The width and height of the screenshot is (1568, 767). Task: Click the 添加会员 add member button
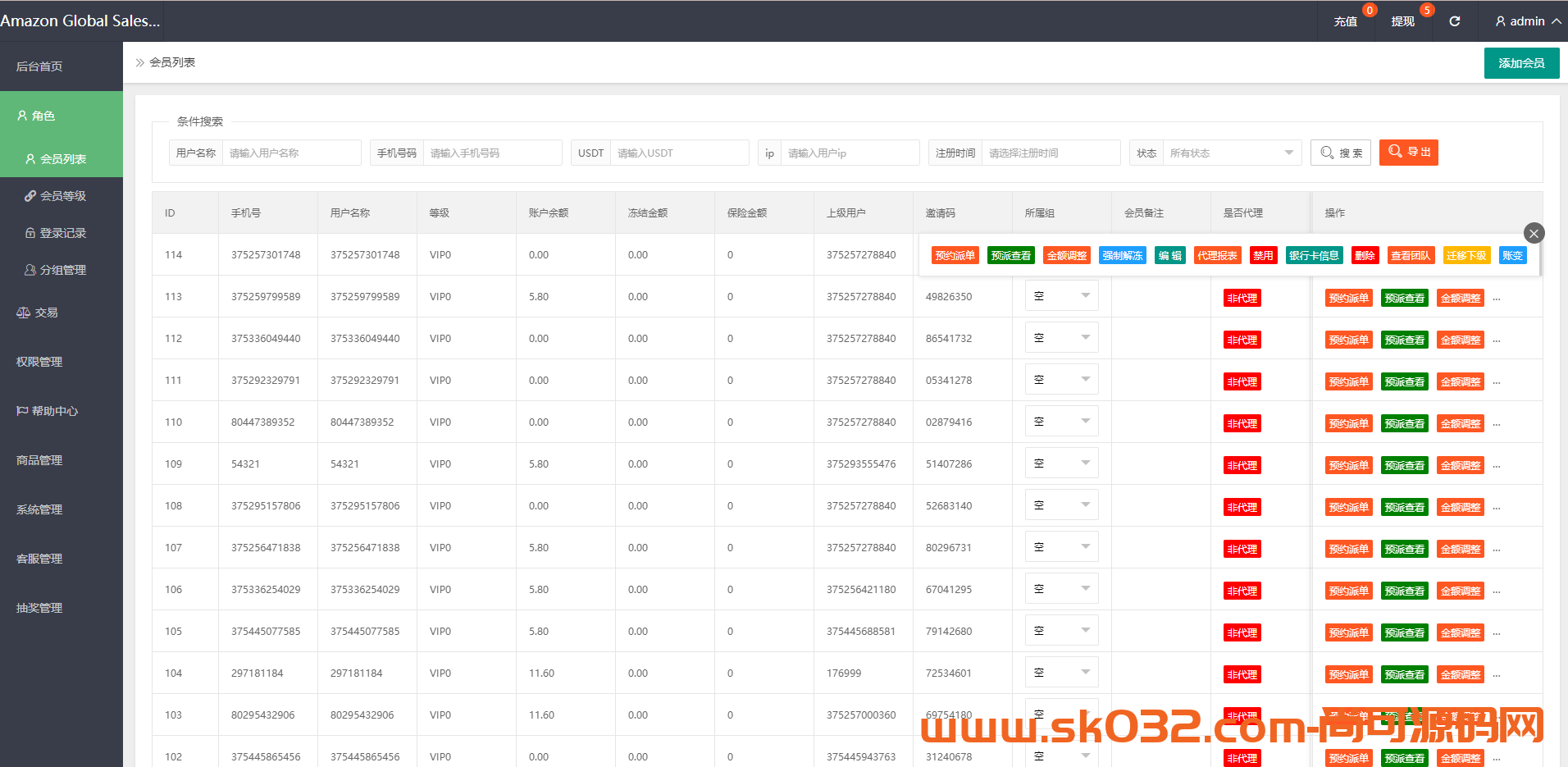(x=1521, y=63)
